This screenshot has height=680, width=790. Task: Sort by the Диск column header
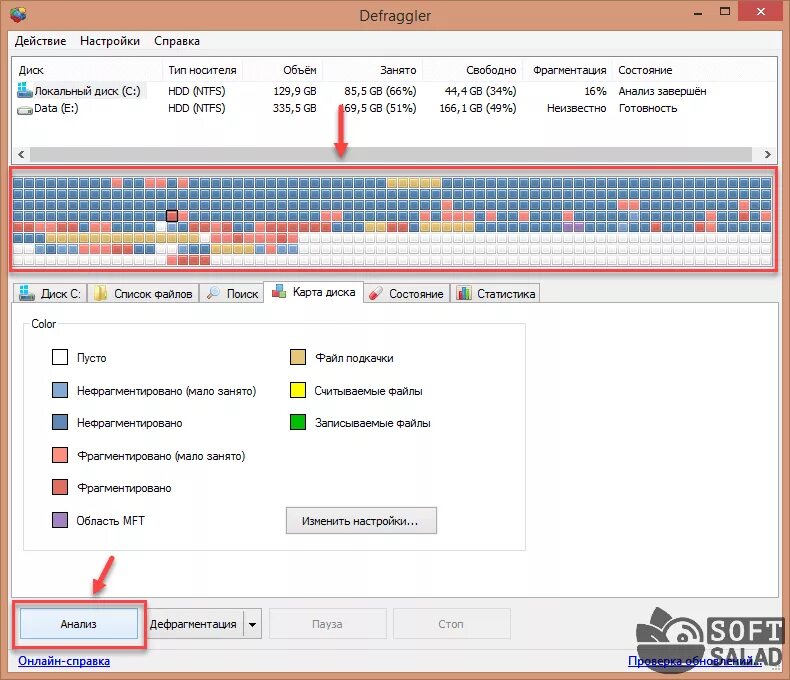(x=87, y=70)
